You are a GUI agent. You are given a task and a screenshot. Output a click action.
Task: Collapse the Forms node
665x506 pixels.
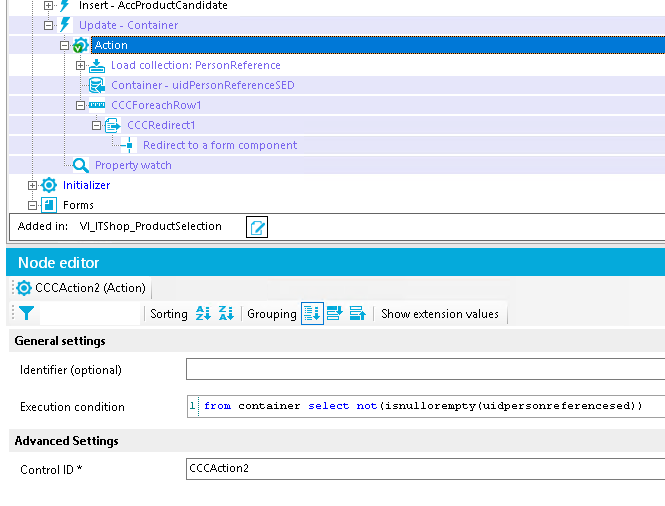tap(32, 205)
